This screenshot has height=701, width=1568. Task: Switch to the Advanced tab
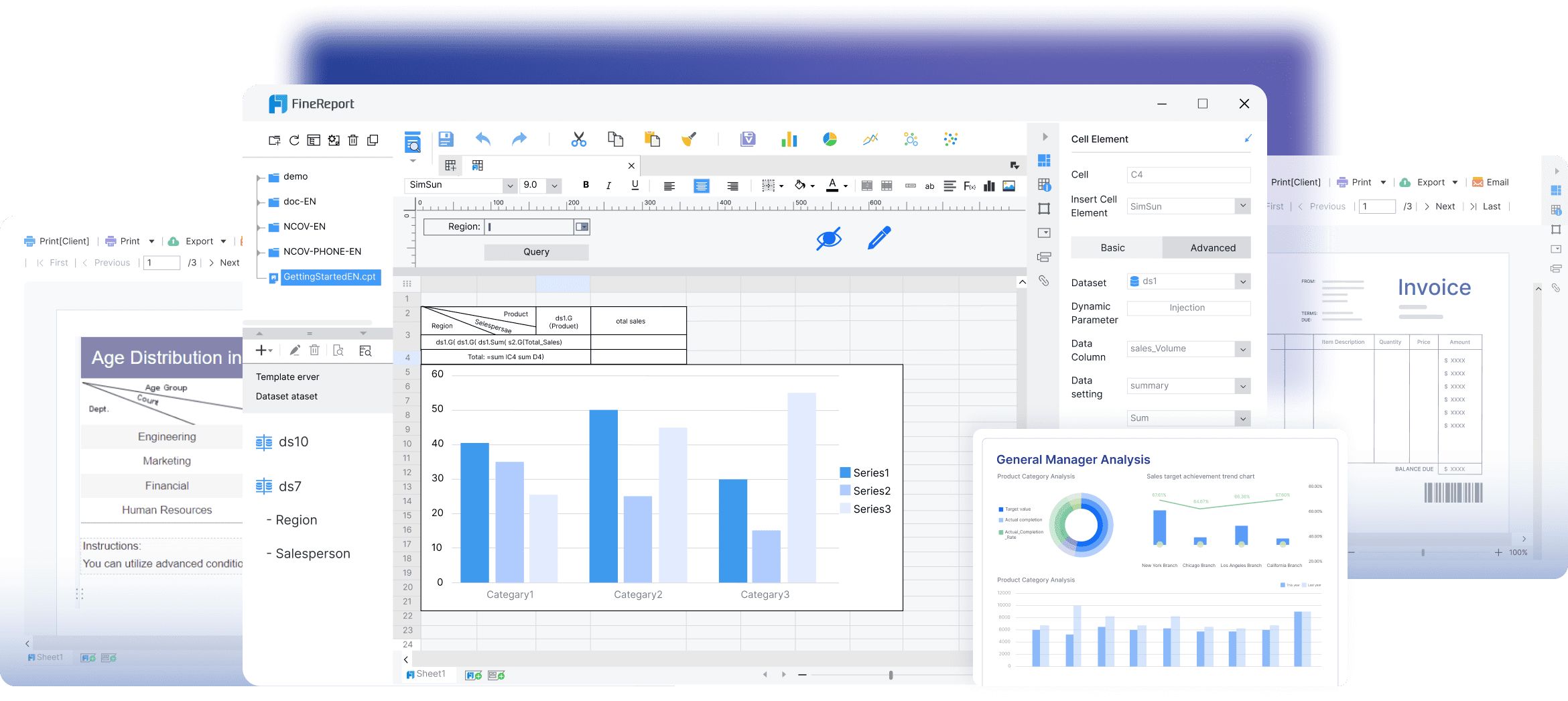pos(1212,248)
